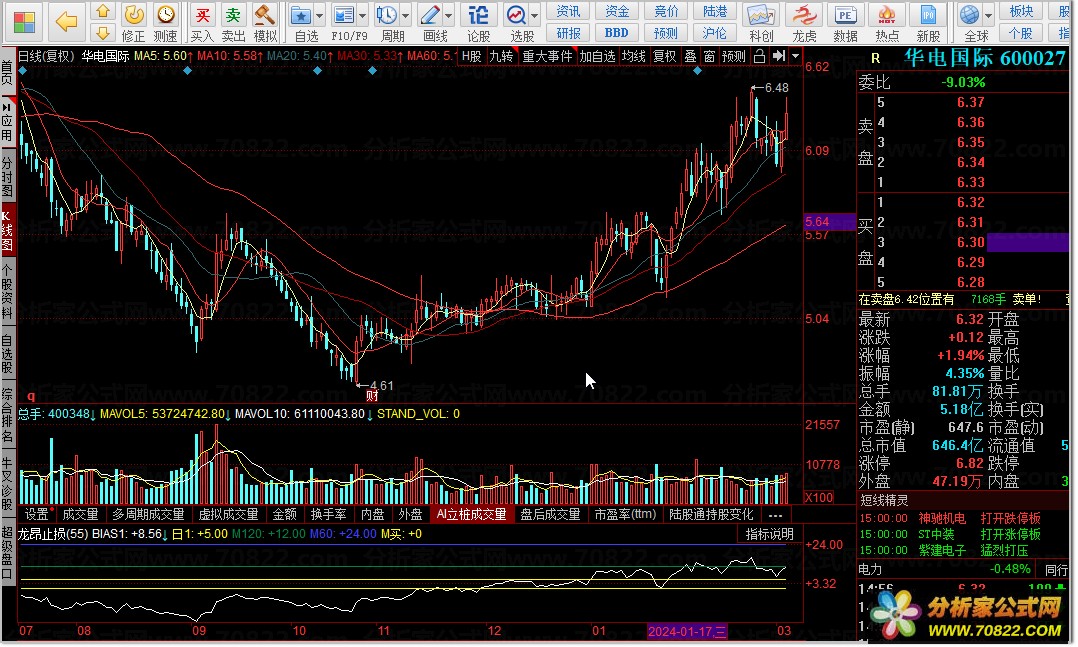This screenshot has width=1078, height=647.
Task: Select the 多周期成交量 tab
Action: [x=148, y=514]
